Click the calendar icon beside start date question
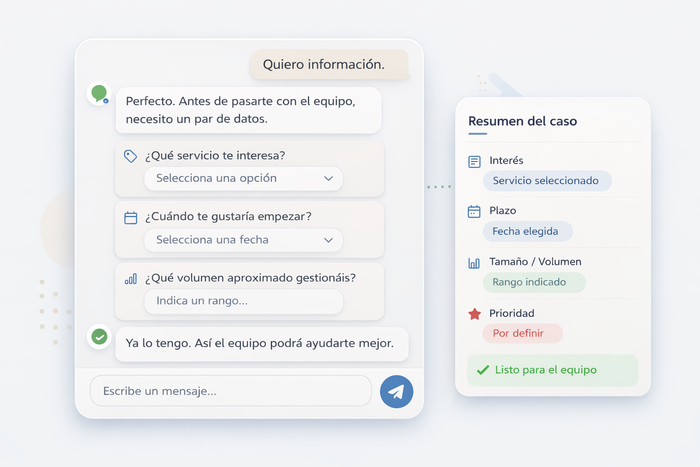 coord(130,217)
